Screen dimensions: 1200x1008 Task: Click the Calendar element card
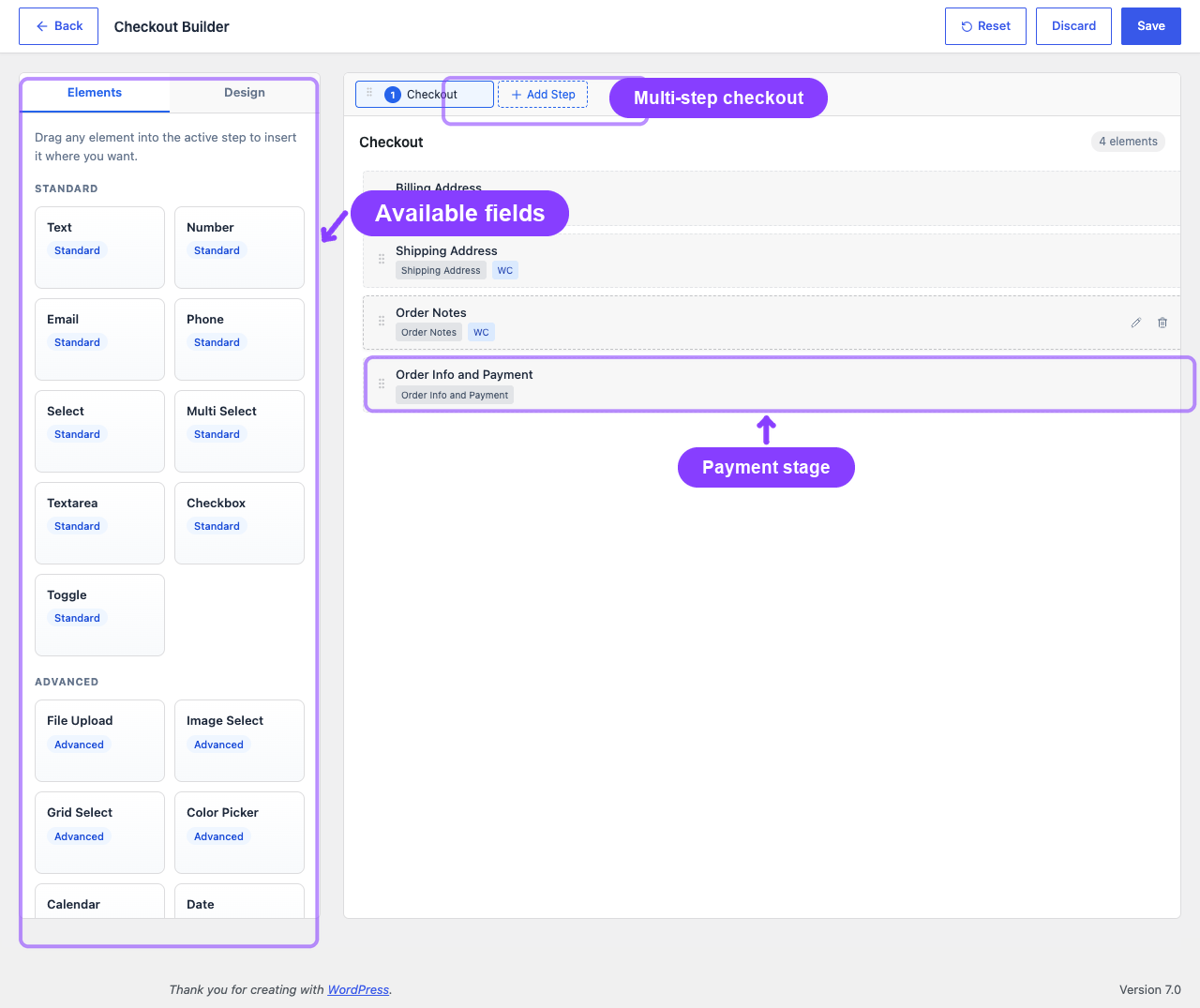[x=99, y=901]
